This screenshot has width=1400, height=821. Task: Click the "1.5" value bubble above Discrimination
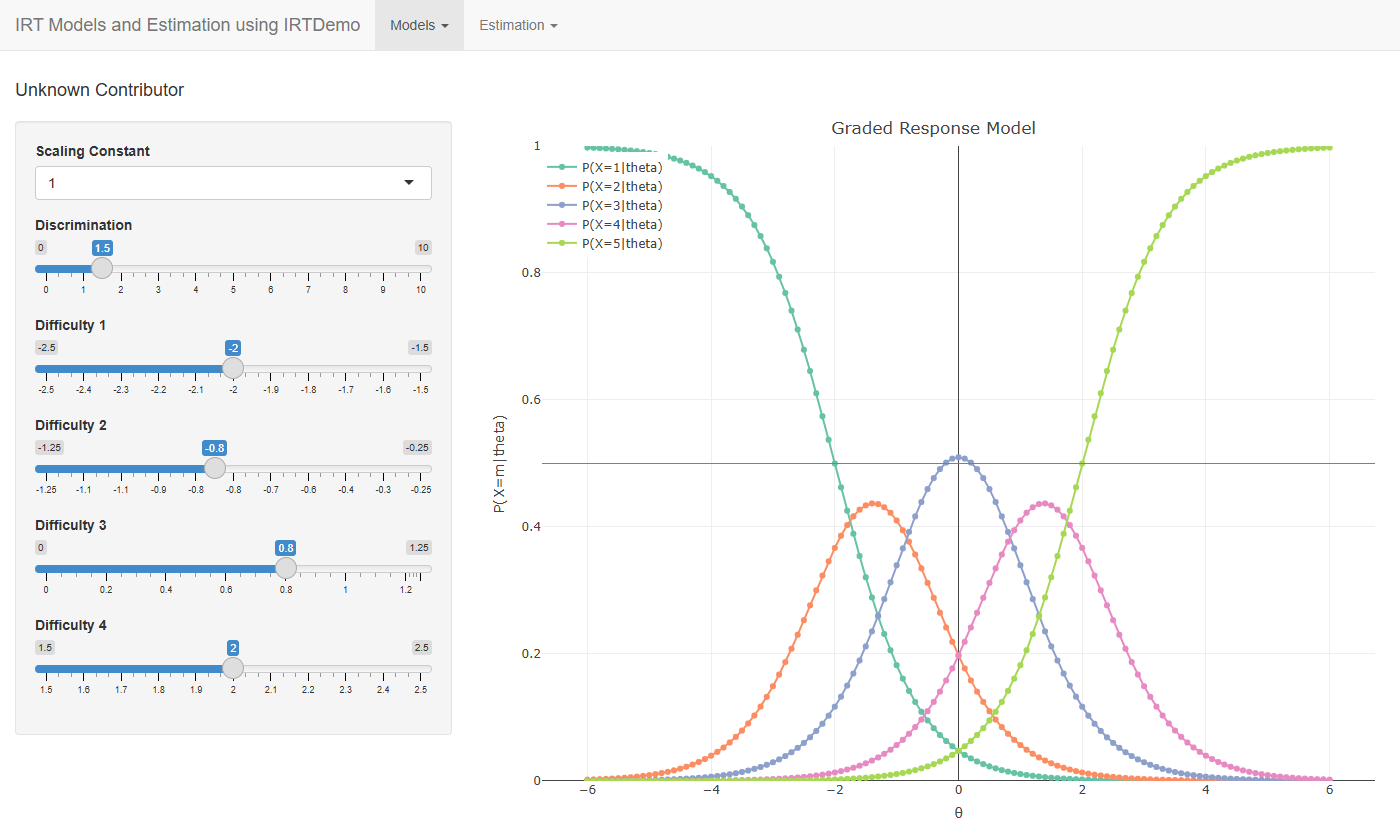tap(102, 248)
